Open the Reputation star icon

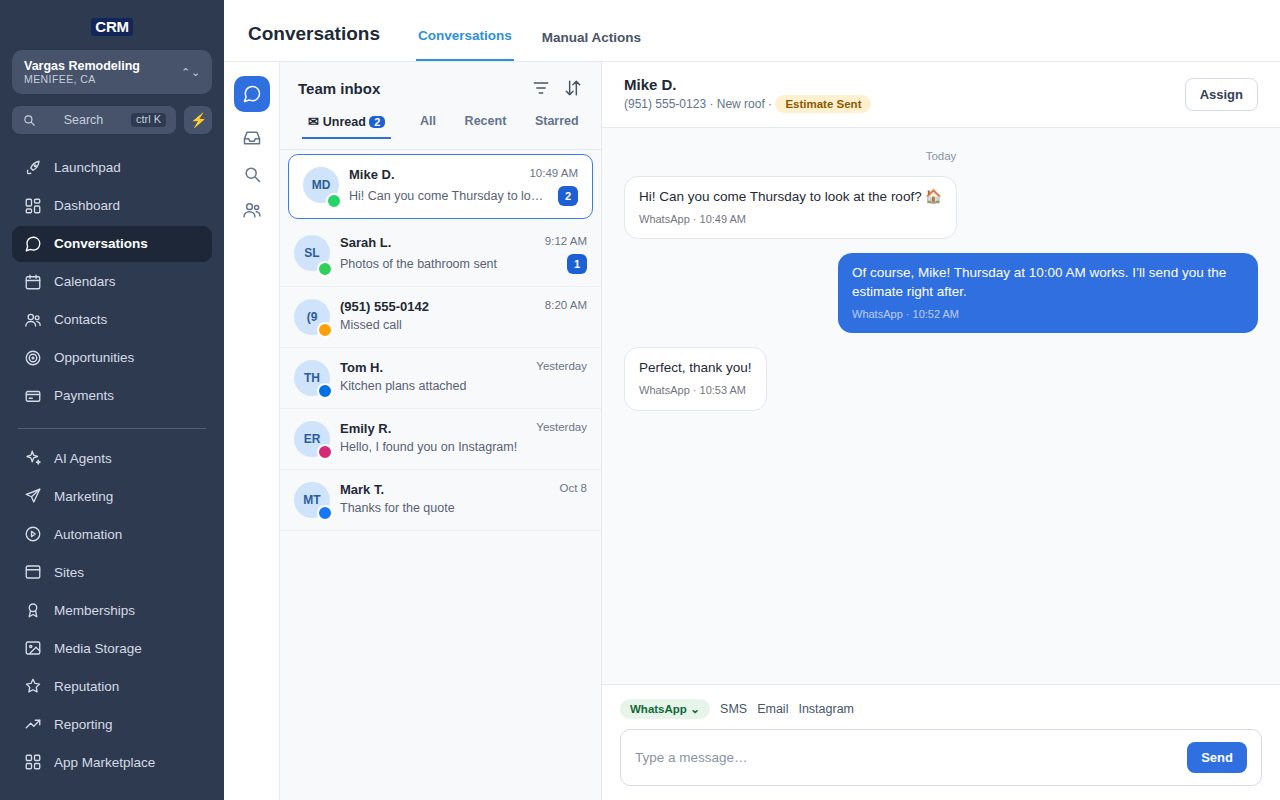click(x=33, y=687)
